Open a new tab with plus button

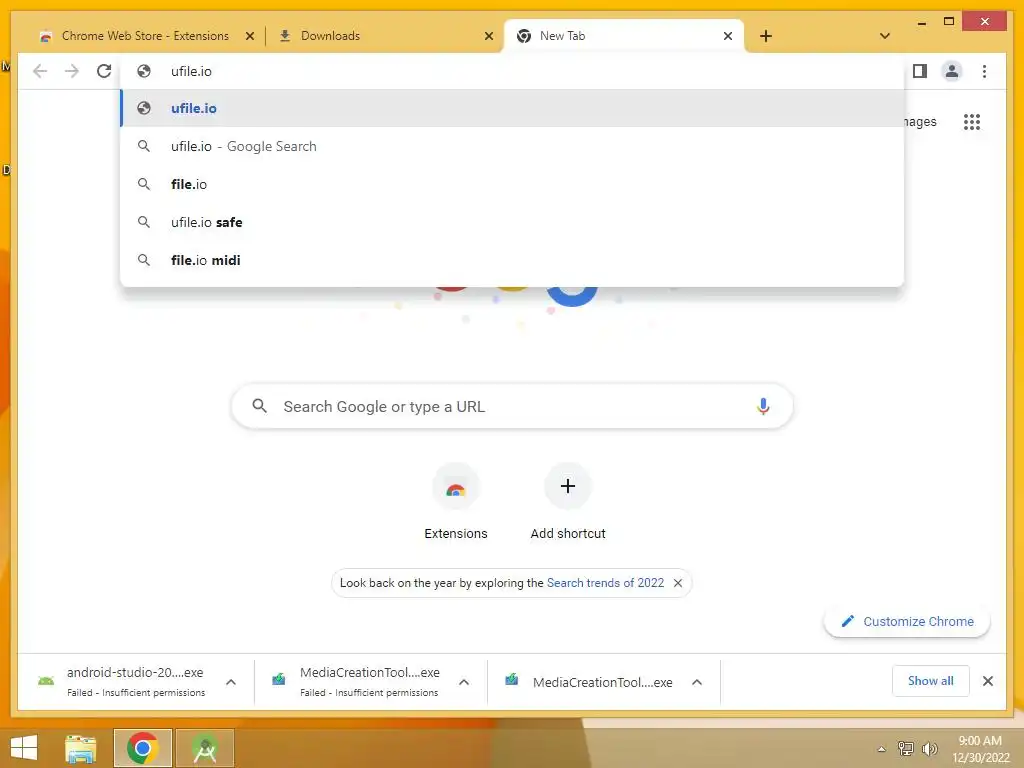(765, 36)
